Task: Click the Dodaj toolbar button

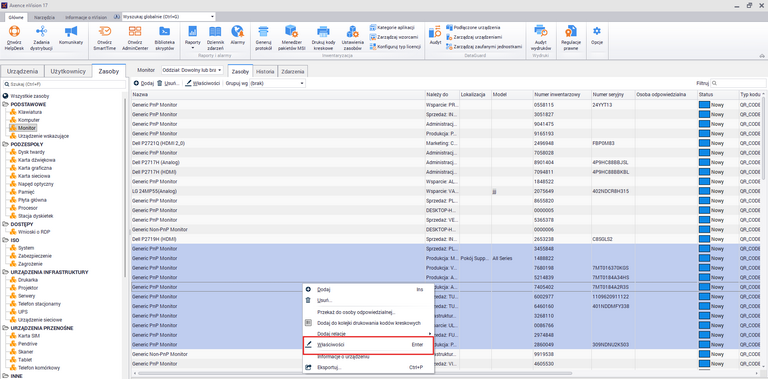Action: pyautogui.click(x=144, y=83)
